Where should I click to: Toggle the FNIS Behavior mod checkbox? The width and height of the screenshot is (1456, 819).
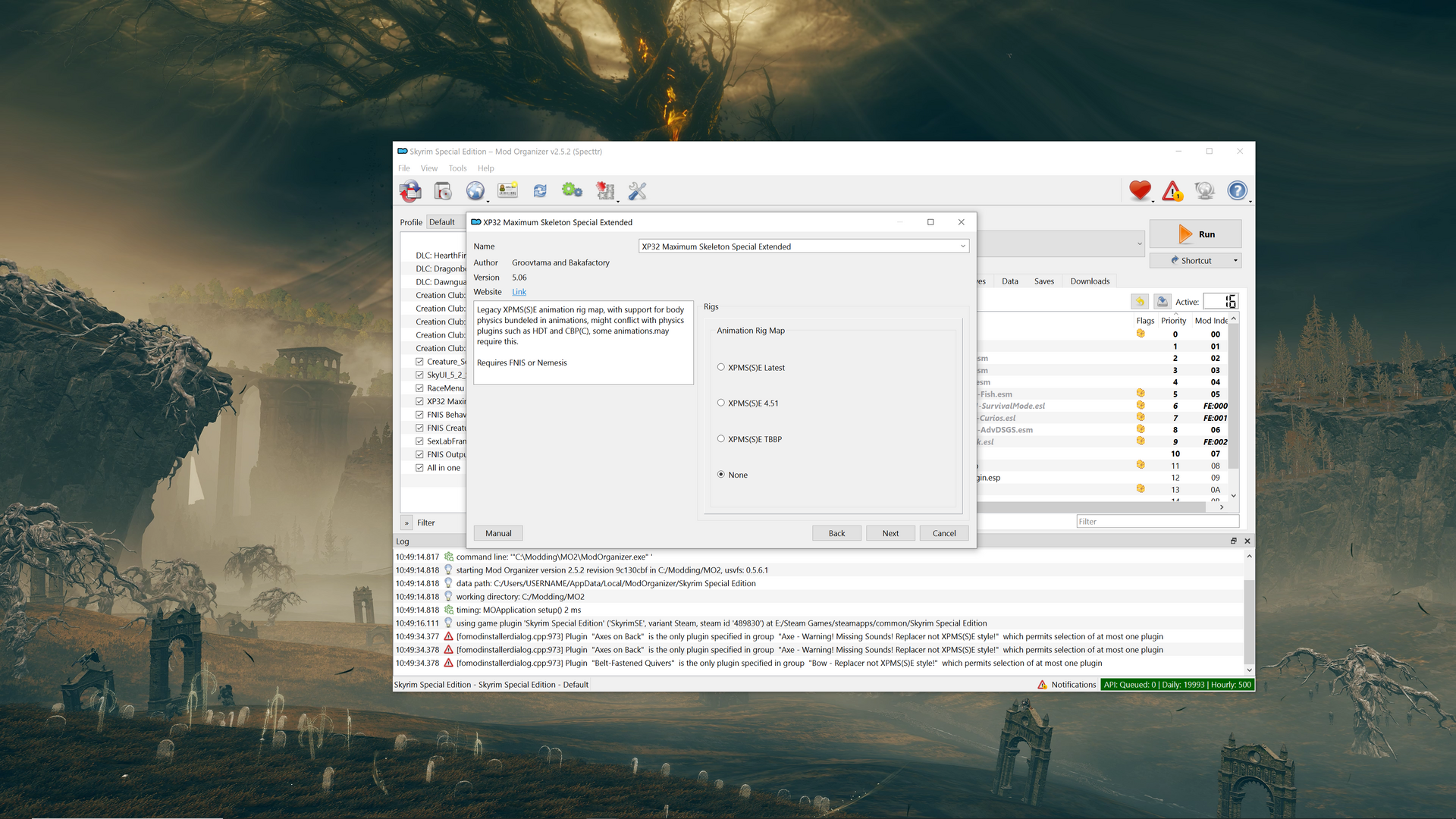point(419,414)
